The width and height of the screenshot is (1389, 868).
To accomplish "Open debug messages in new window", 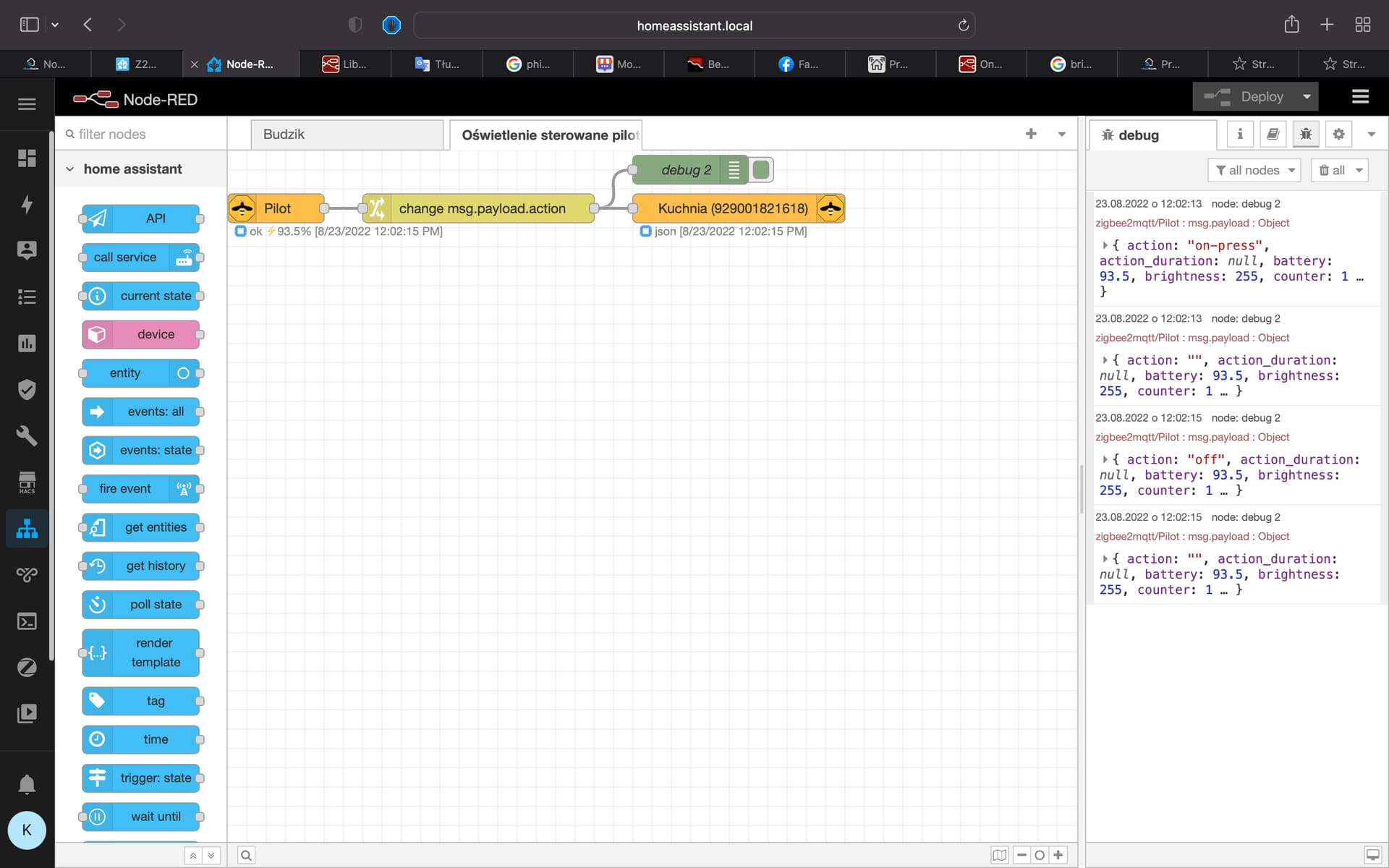I will coord(1372,855).
